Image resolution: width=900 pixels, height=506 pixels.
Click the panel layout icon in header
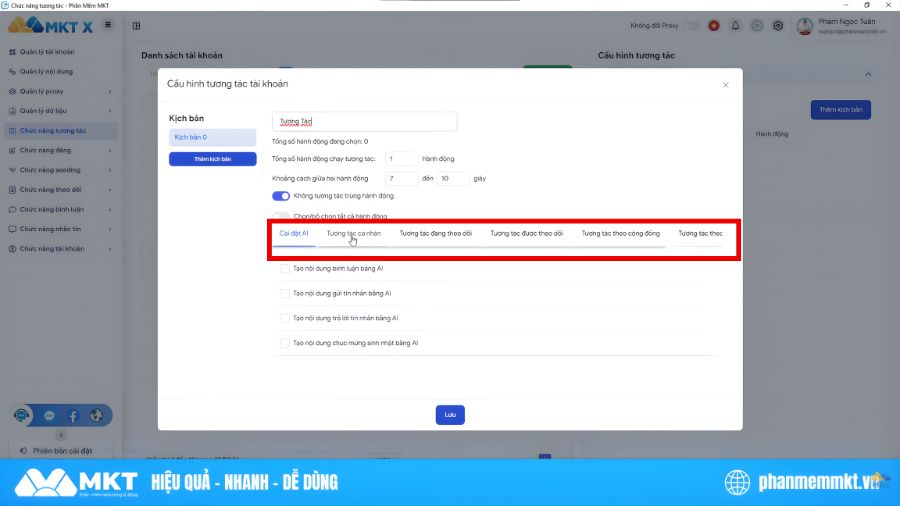point(137,26)
